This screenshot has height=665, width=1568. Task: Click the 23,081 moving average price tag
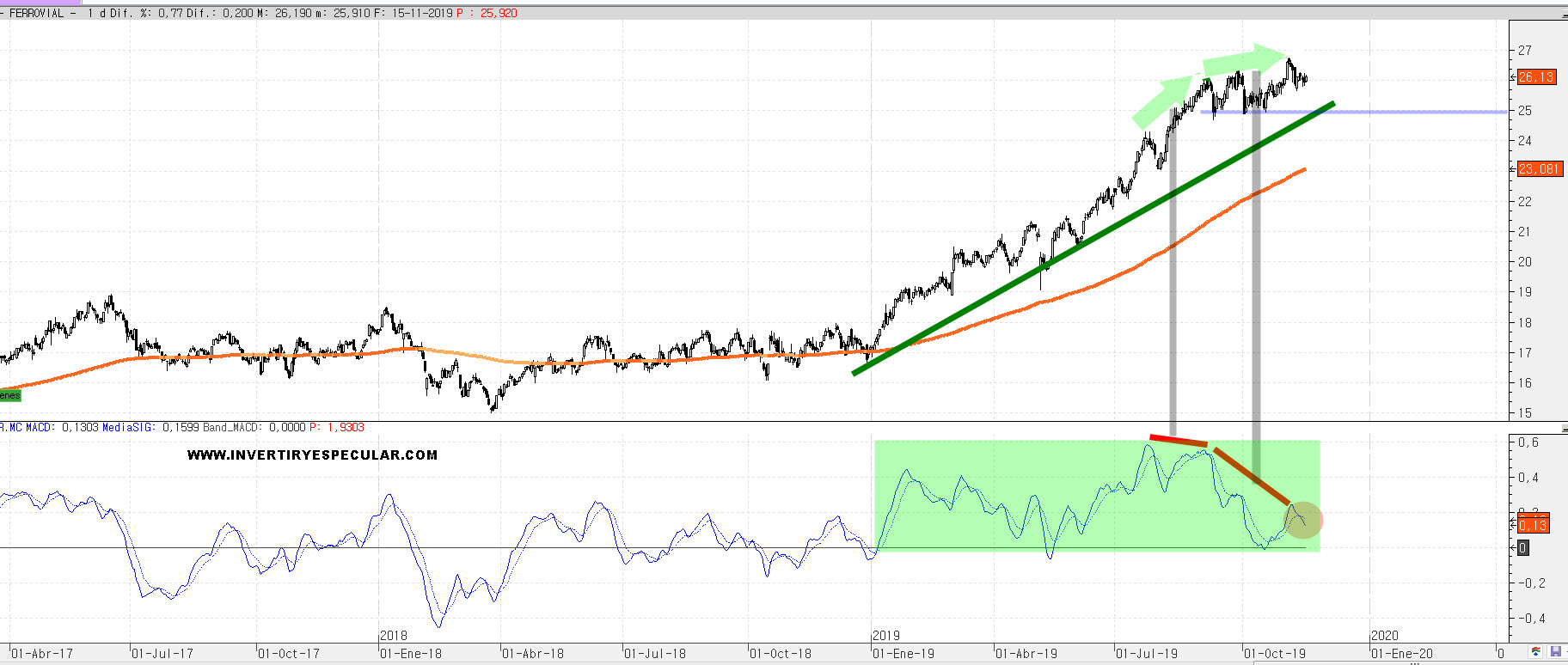1538,169
